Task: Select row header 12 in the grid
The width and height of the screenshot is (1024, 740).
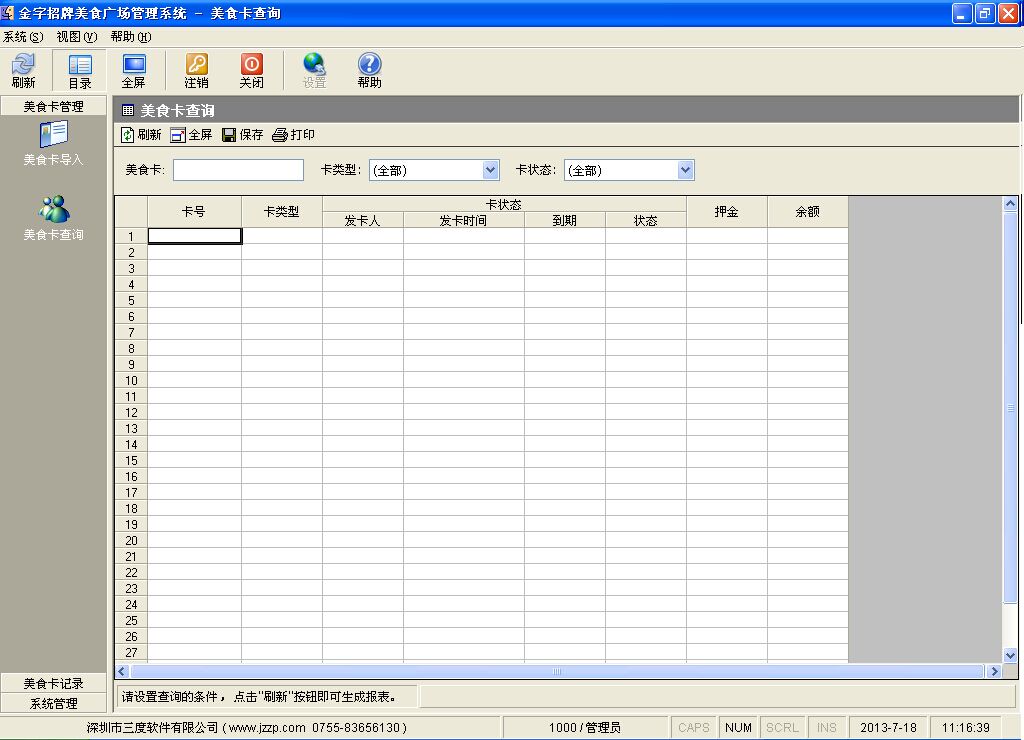Action: coord(131,413)
